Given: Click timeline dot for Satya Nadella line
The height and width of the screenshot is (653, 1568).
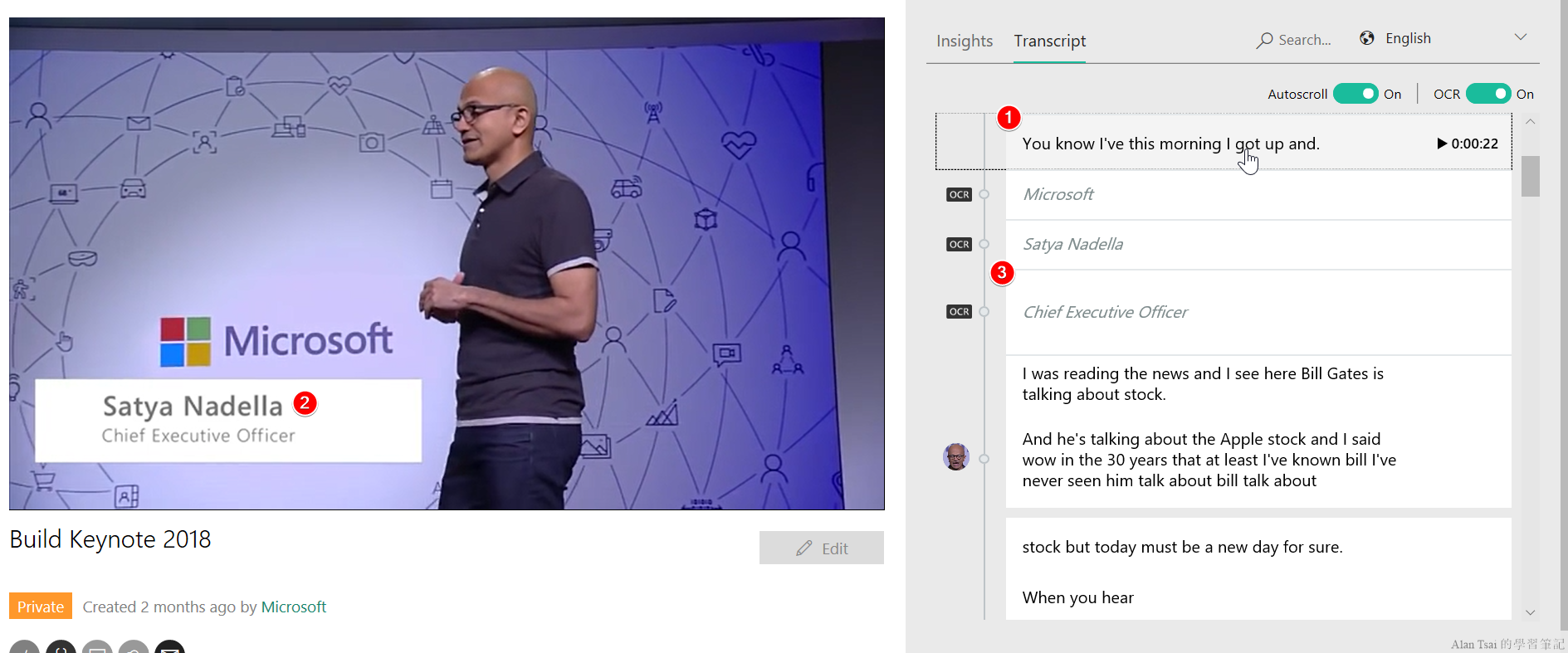Looking at the screenshot, I should coord(984,244).
